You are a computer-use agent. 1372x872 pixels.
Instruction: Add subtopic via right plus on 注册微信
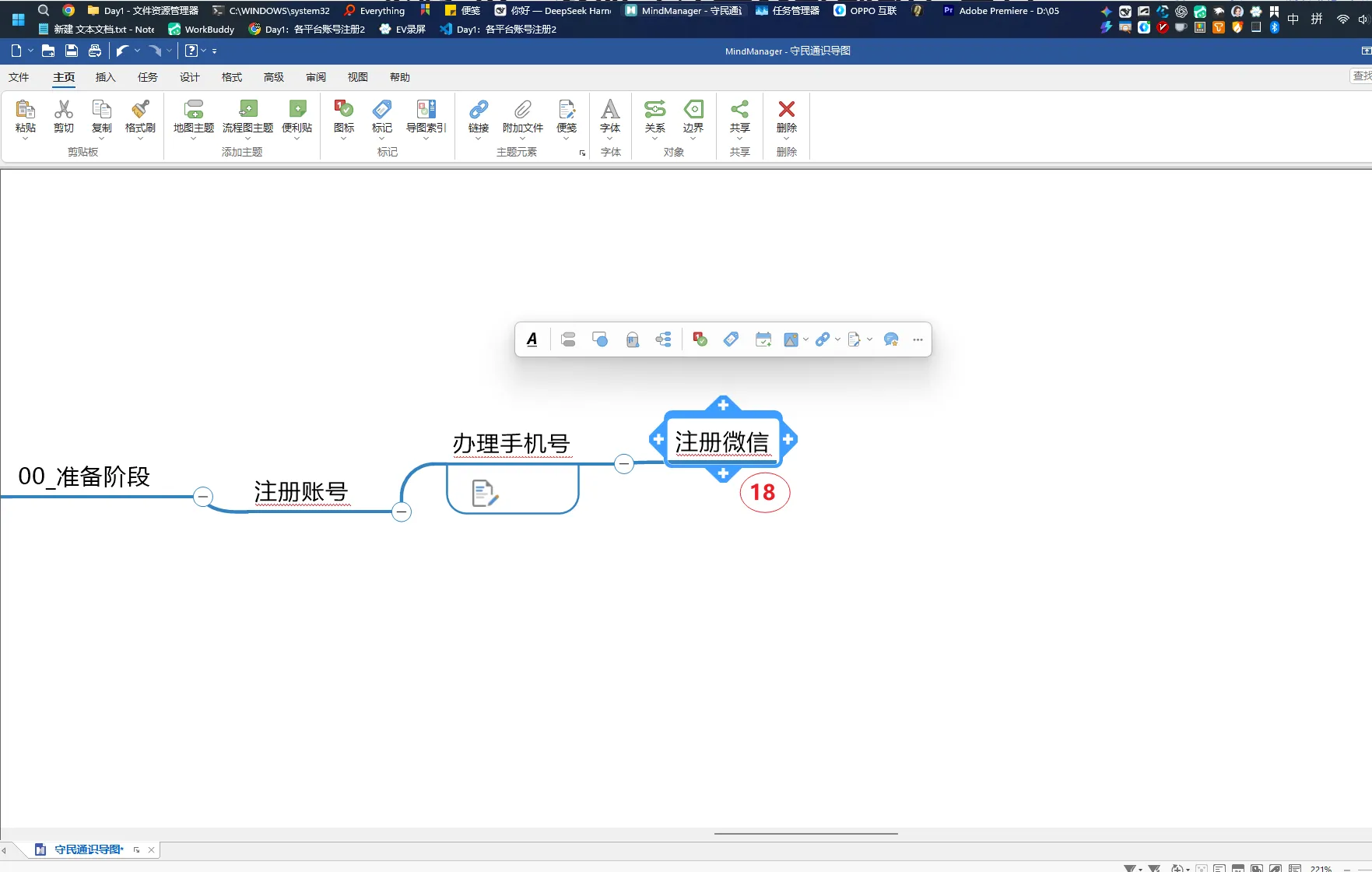(x=788, y=439)
